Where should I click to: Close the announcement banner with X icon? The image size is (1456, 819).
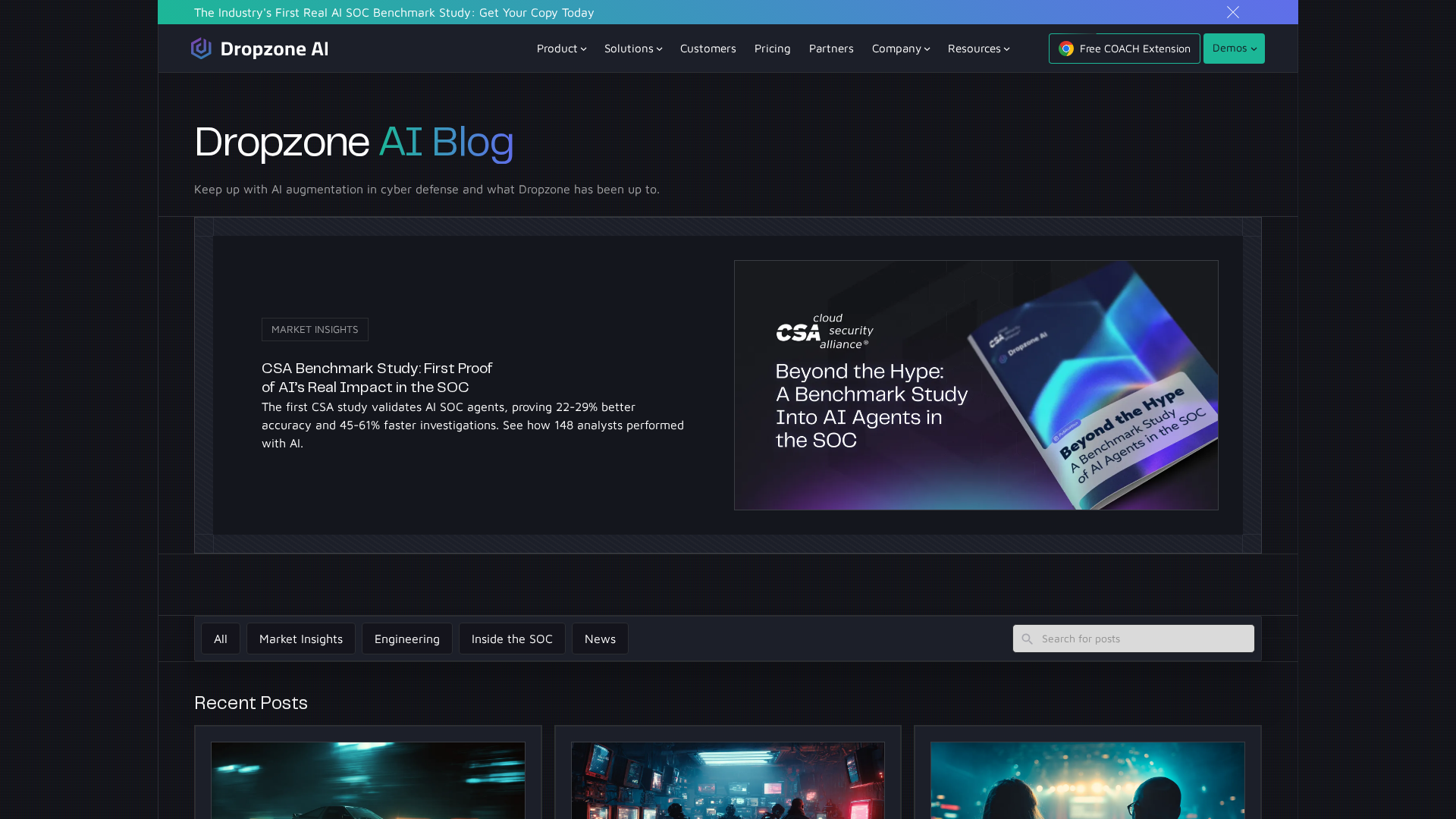(1233, 12)
